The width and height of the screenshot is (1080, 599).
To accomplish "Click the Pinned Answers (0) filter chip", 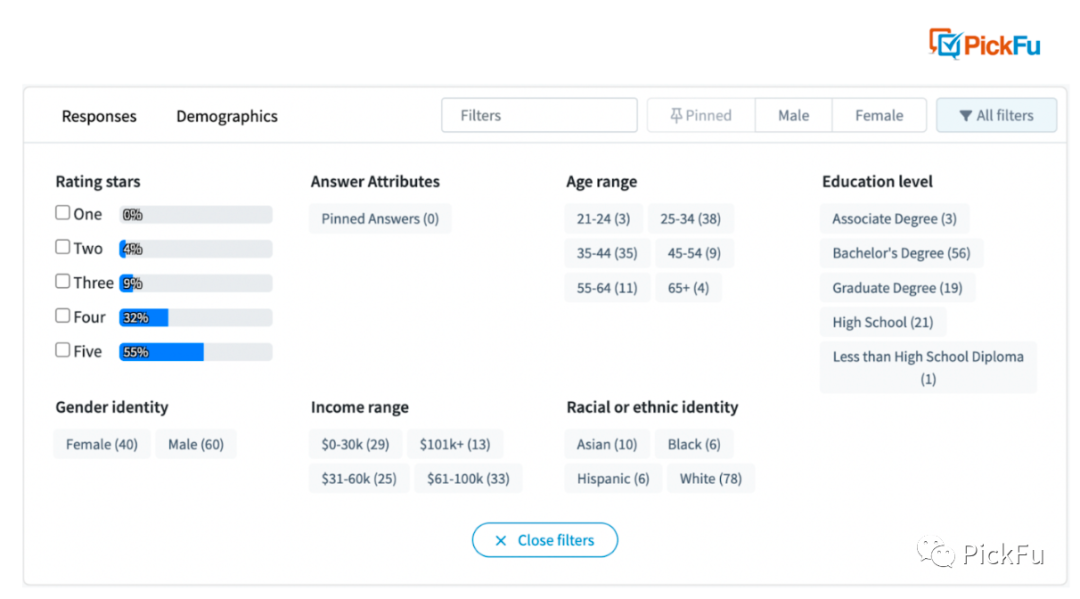I will click(380, 219).
